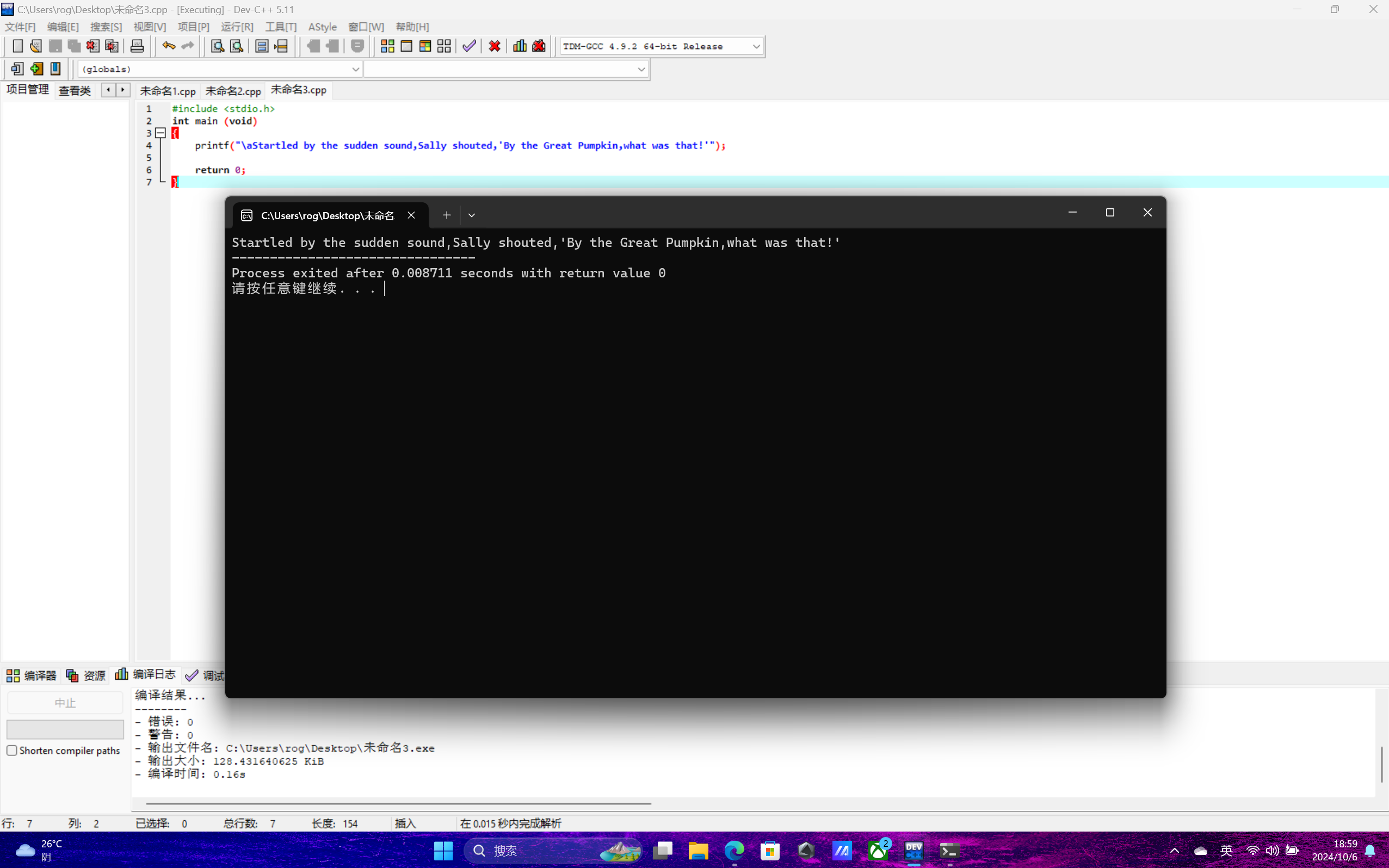Open the TDM-GCC compiler selection dropdown
Image resolution: width=1389 pixels, height=868 pixels.
pyautogui.click(x=756, y=47)
